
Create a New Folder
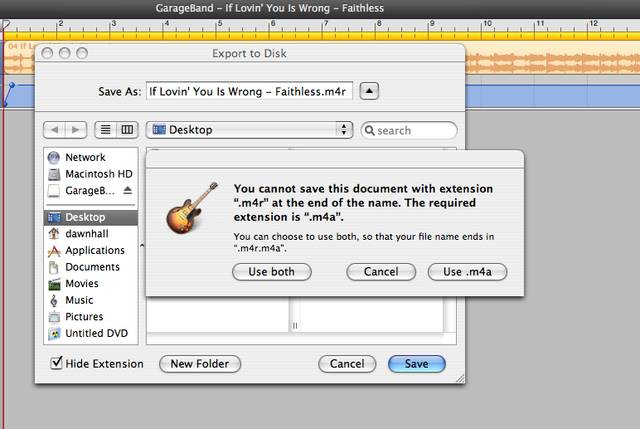[200, 364]
